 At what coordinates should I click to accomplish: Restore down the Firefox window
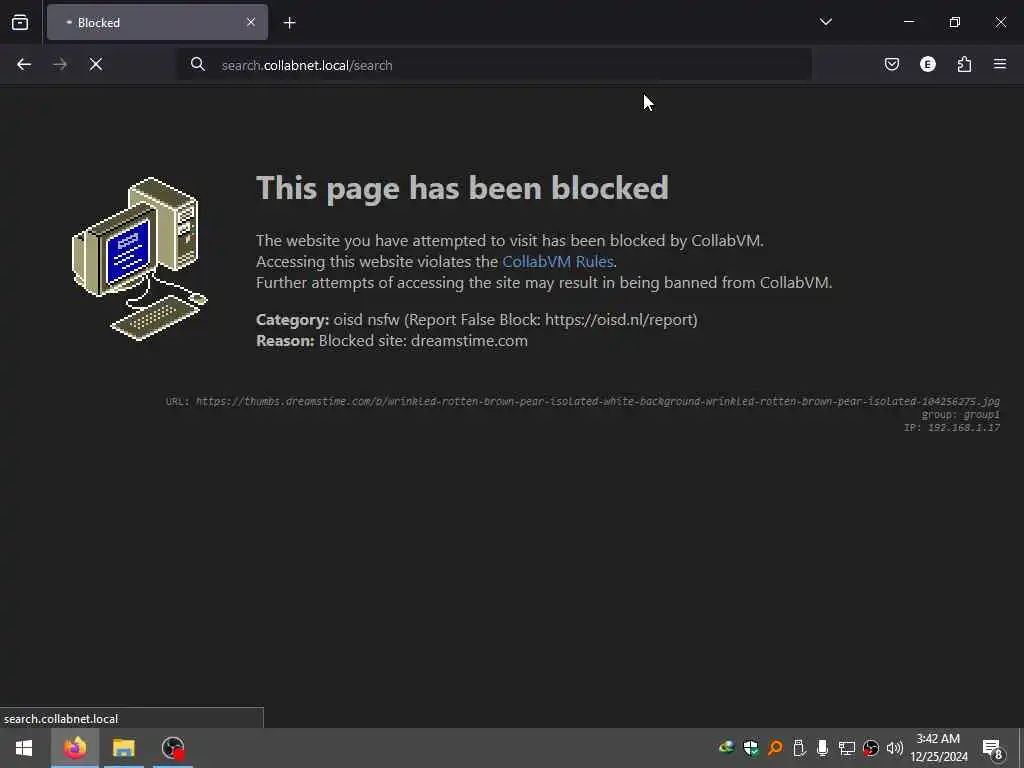tap(955, 22)
